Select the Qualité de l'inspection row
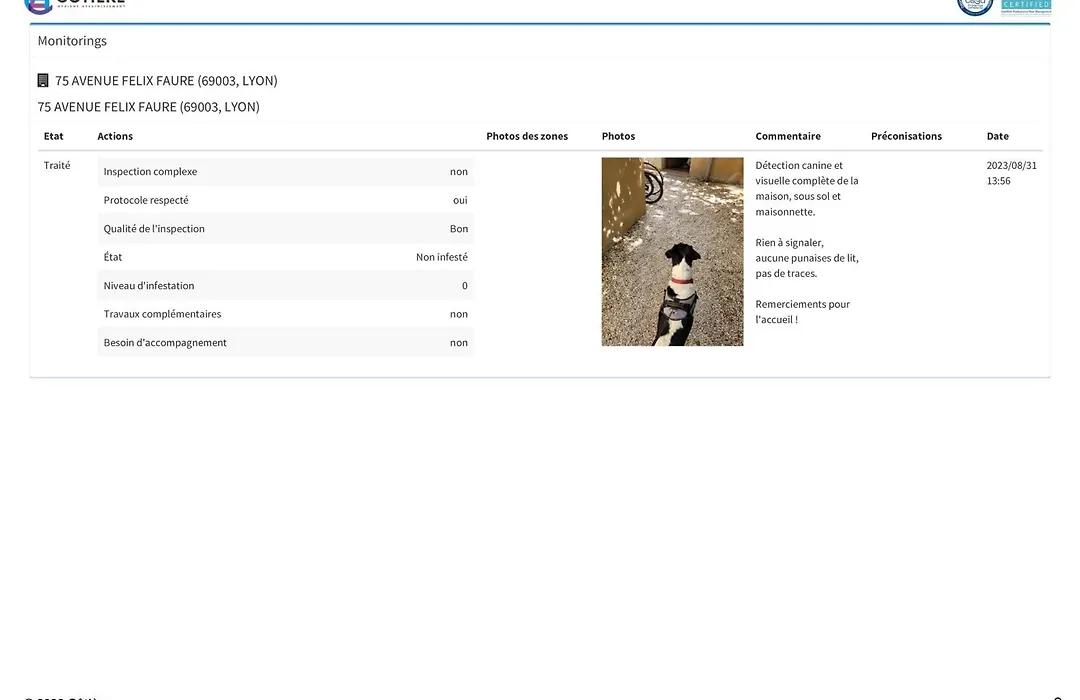The image size is (1080, 700). point(285,229)
